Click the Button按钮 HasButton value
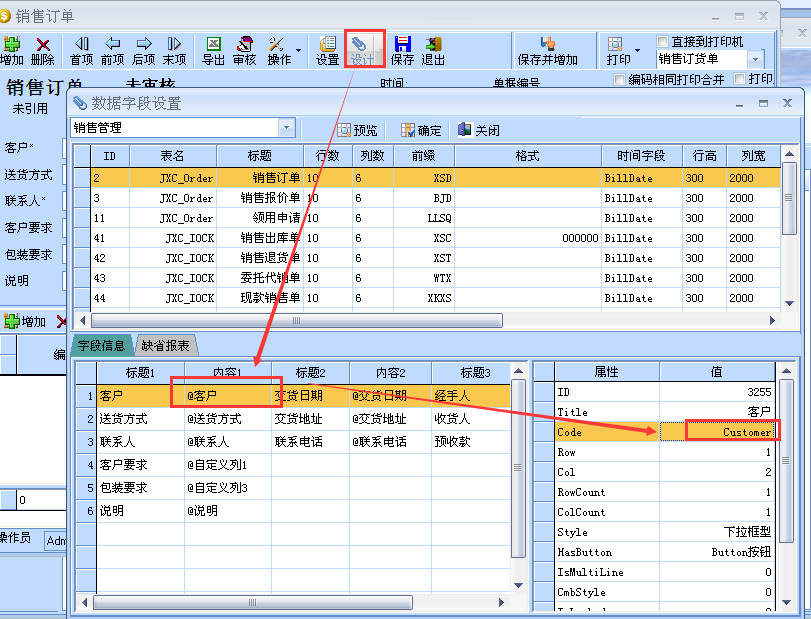This screenshot has width=811, height=619. 717,552
